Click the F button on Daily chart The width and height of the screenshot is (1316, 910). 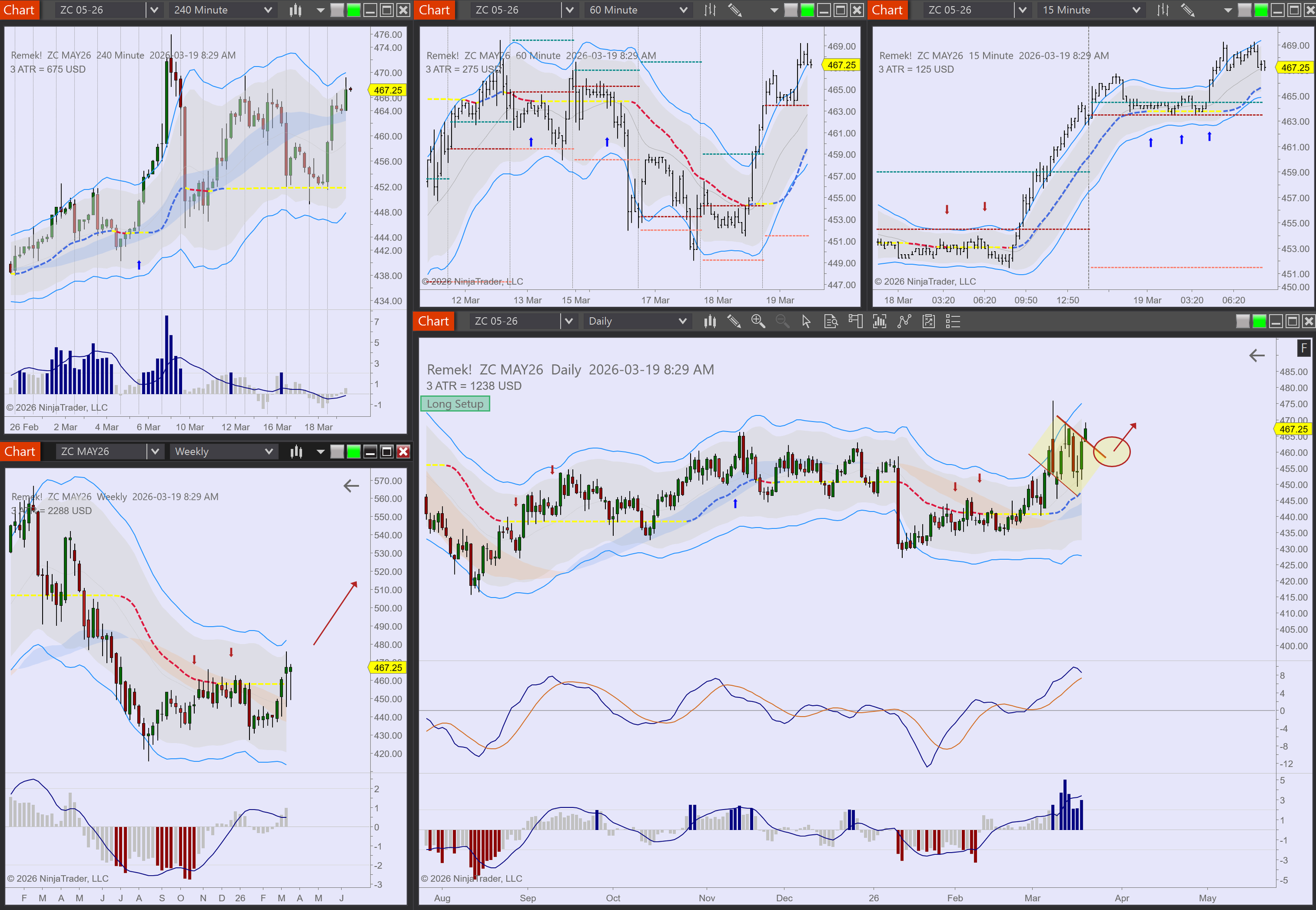click(1303, 348)
